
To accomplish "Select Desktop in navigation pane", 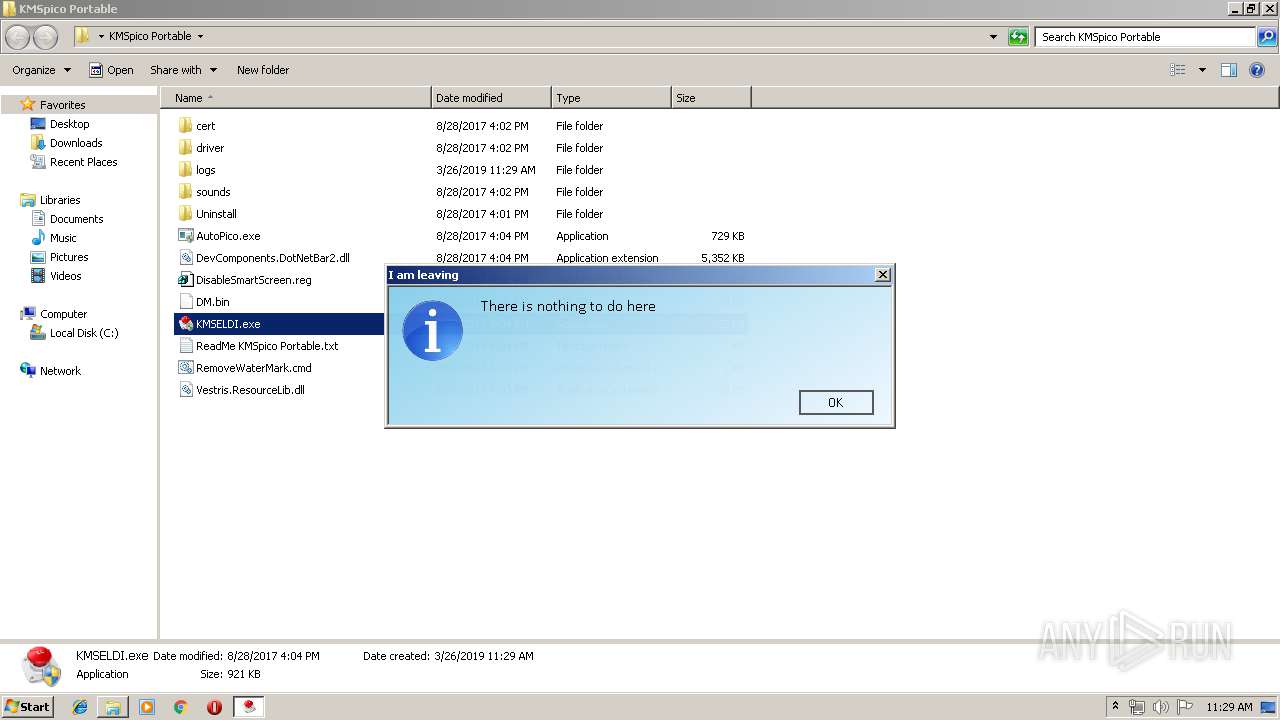I will 69,124.
